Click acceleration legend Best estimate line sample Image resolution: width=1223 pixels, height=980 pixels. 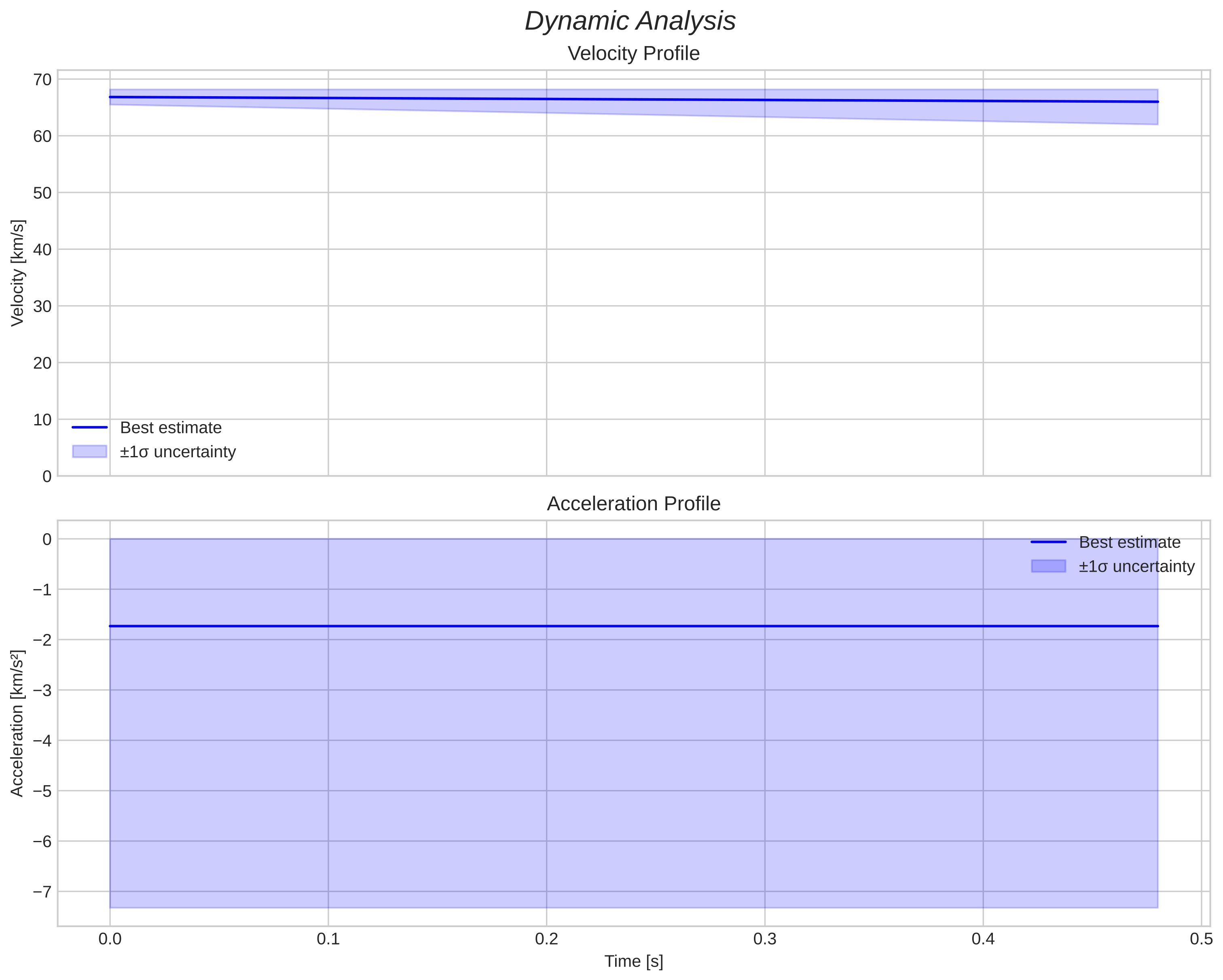pos(1048,542)
